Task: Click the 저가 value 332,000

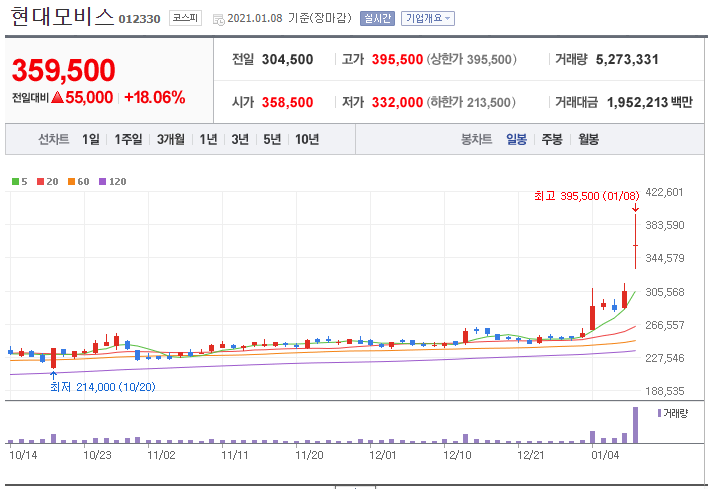Action: 397,102
